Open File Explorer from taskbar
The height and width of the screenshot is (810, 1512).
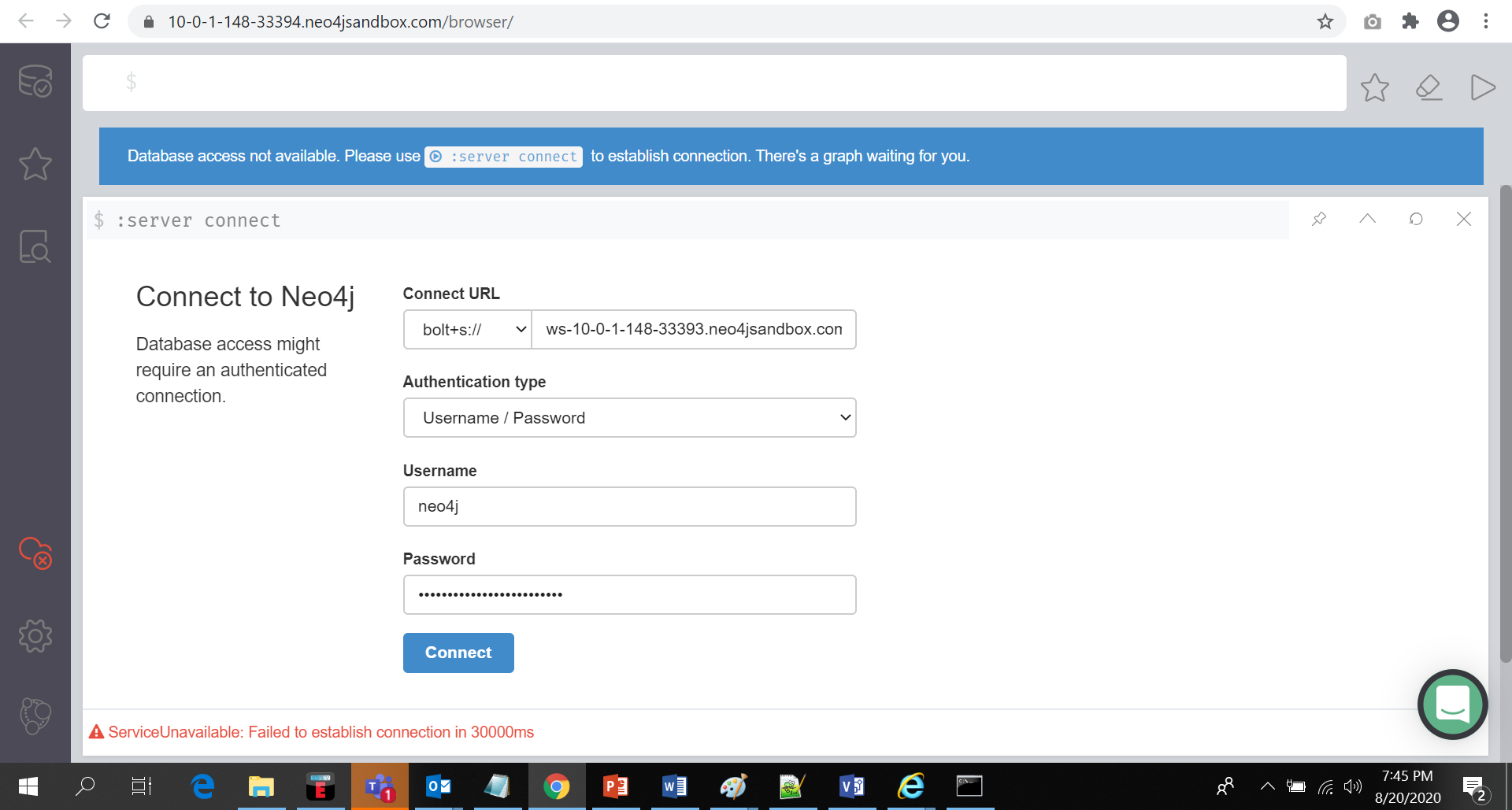tap(261, 786)
